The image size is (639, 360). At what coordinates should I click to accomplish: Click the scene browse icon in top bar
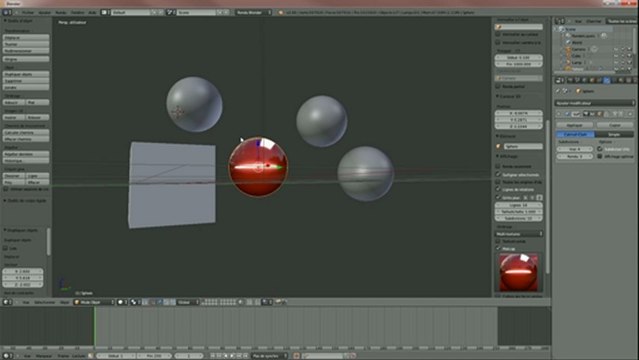170,13
